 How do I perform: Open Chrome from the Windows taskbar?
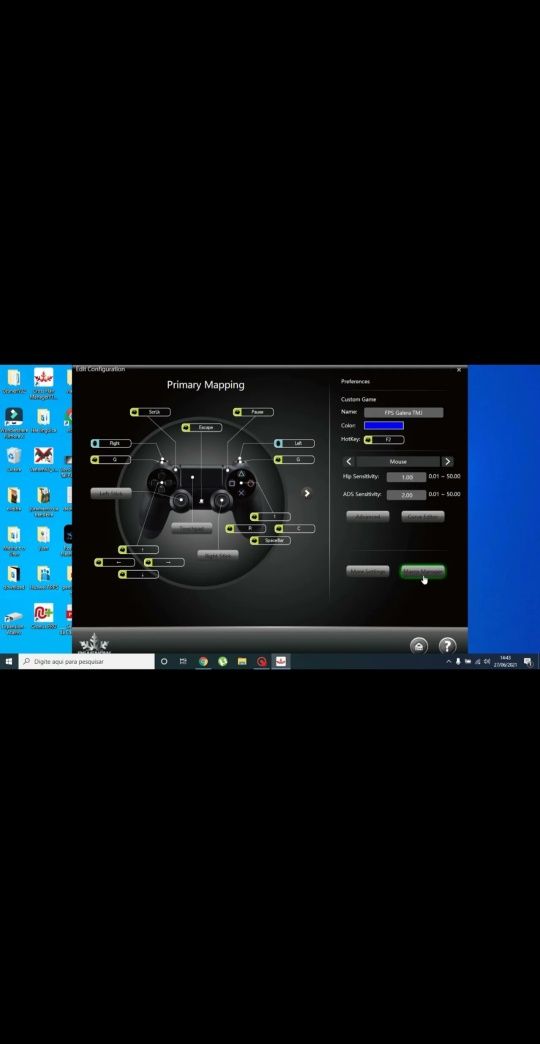click(203, 661)
